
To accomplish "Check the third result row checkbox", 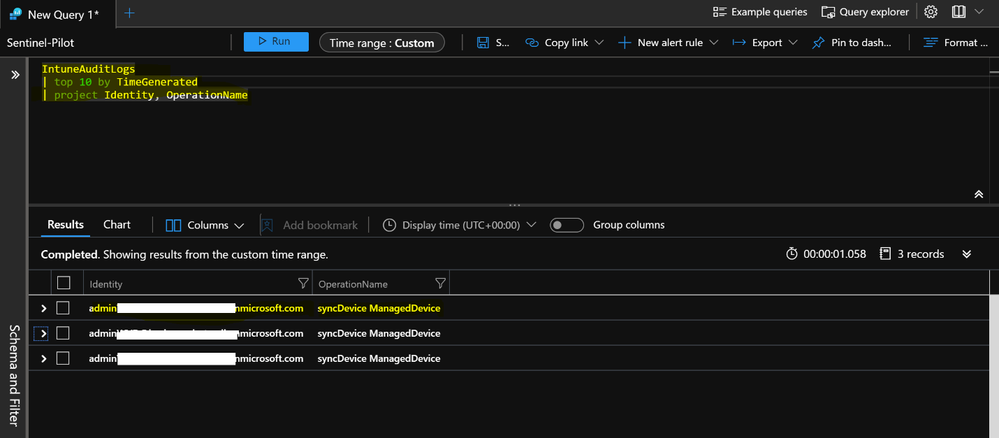I will pyautogui.click(x=62, y=358).
